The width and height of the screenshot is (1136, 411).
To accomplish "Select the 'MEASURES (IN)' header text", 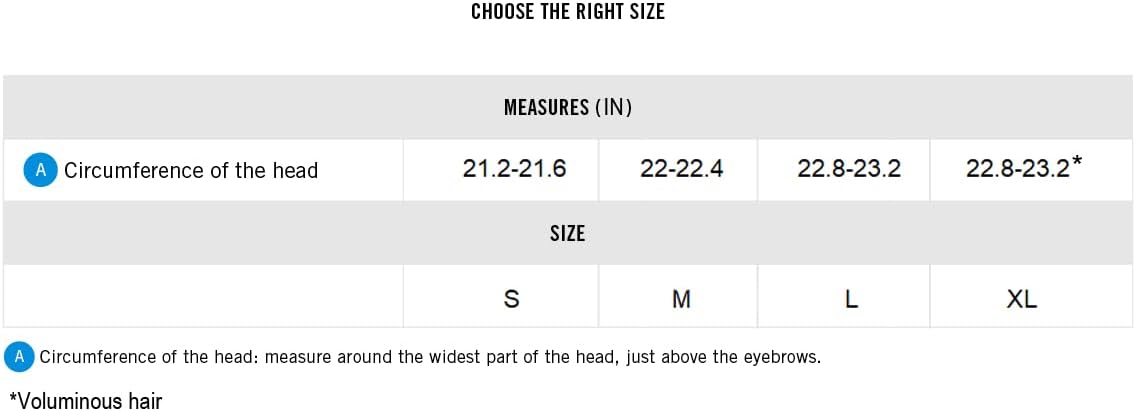I will coord(567,107).
